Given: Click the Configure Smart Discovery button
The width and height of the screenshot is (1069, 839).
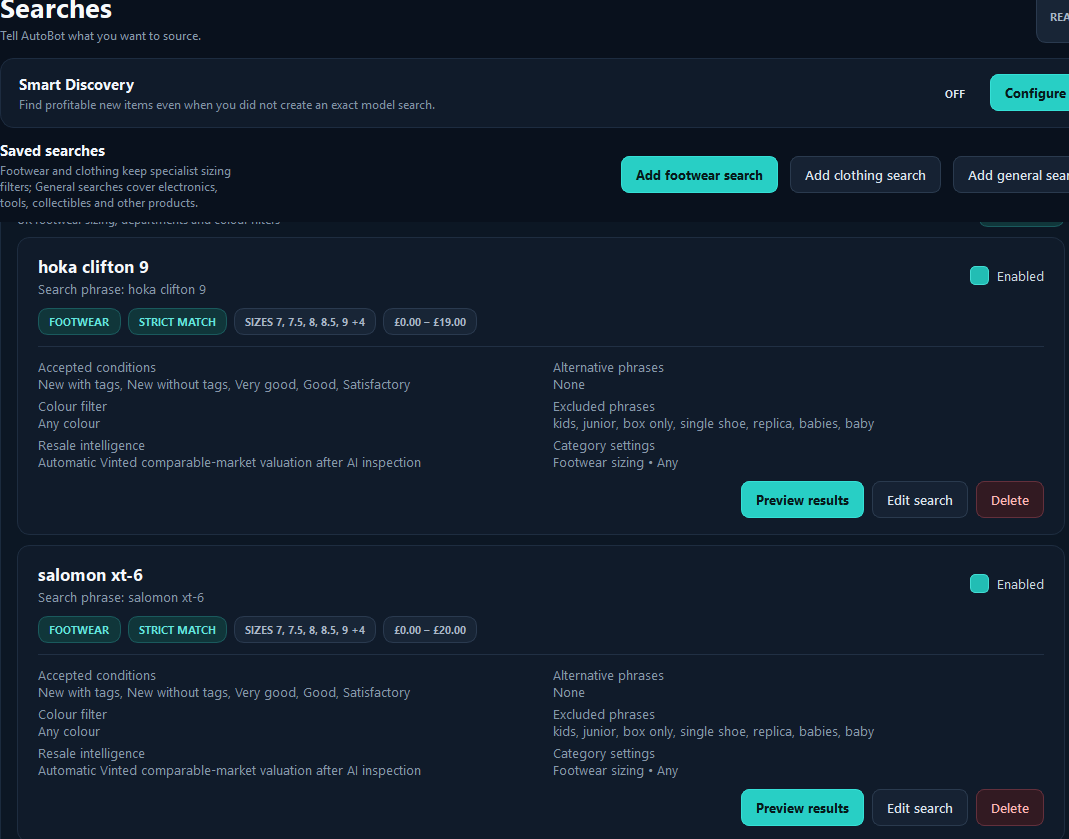Looking at the screenshot, I should point(1029,93).
